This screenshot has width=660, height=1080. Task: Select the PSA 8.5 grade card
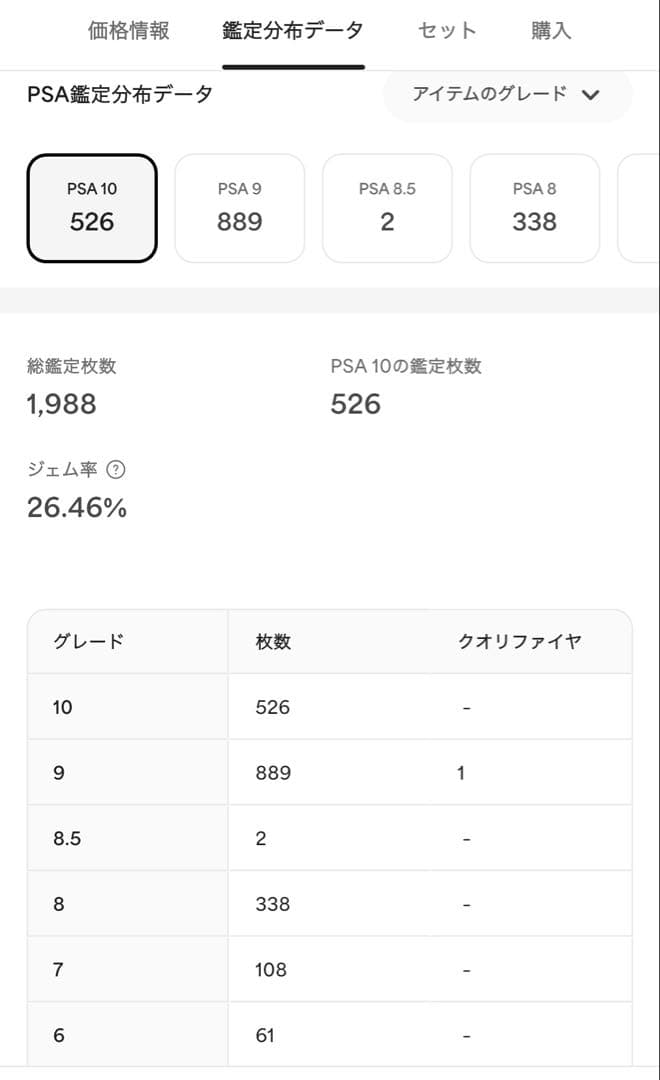click(x=387, y=208)
